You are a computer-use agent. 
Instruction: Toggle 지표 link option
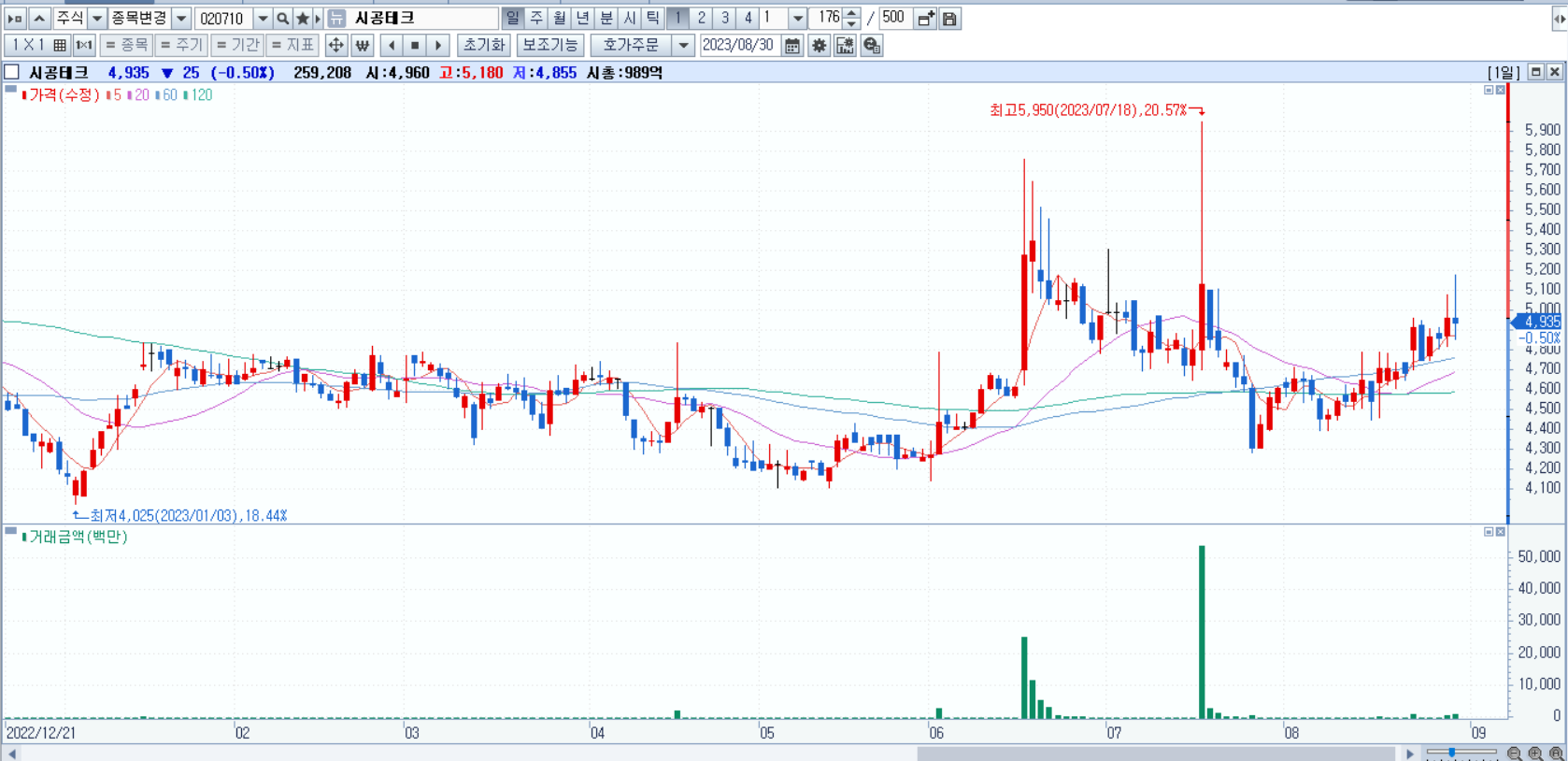tap(292, 45)
